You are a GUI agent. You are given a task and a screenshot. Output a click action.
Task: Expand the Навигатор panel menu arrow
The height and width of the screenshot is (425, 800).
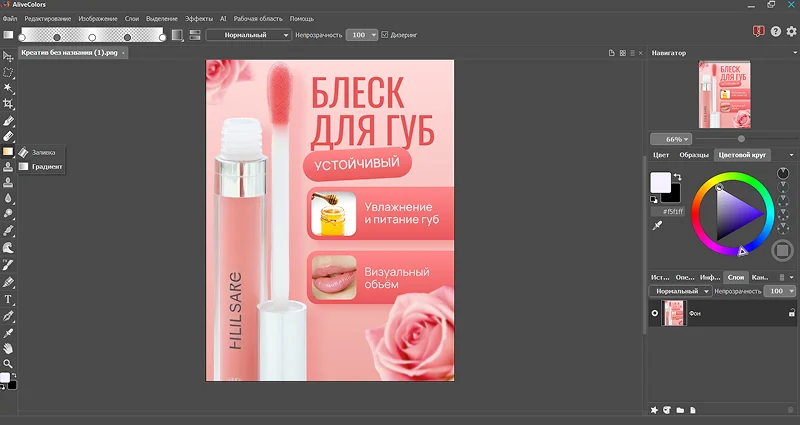coord(794,53)
